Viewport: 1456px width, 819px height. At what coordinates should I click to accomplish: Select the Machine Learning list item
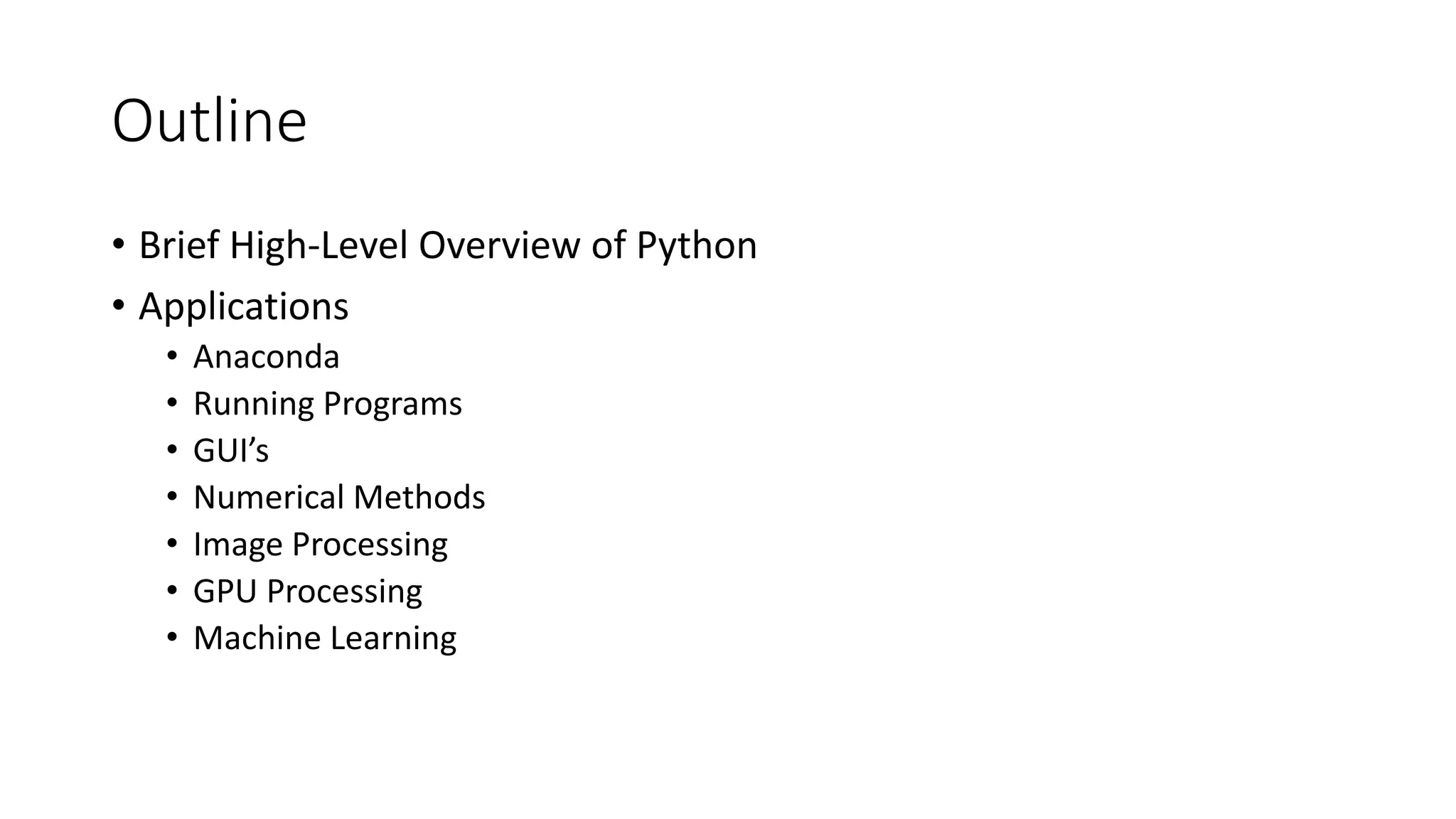(324, 638)
